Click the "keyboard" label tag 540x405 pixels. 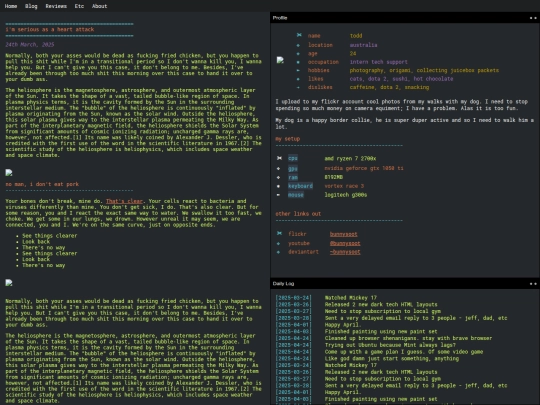(300, 186)
